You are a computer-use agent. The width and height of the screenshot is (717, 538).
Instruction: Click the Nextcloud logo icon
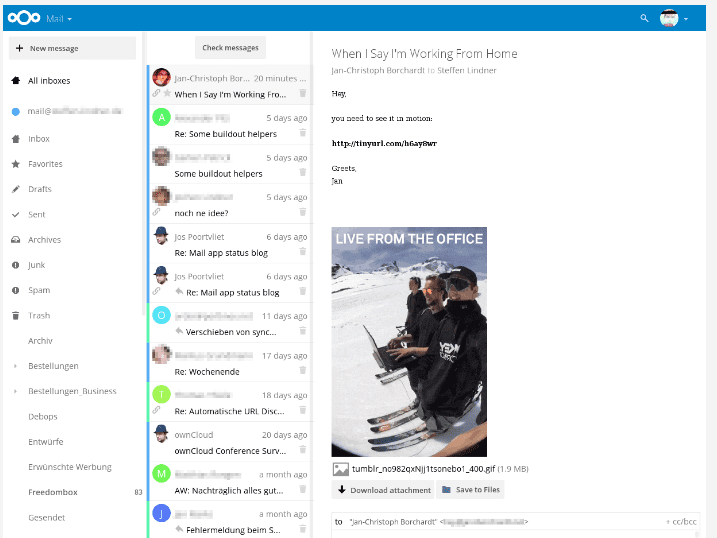click(x=24, y=18)
